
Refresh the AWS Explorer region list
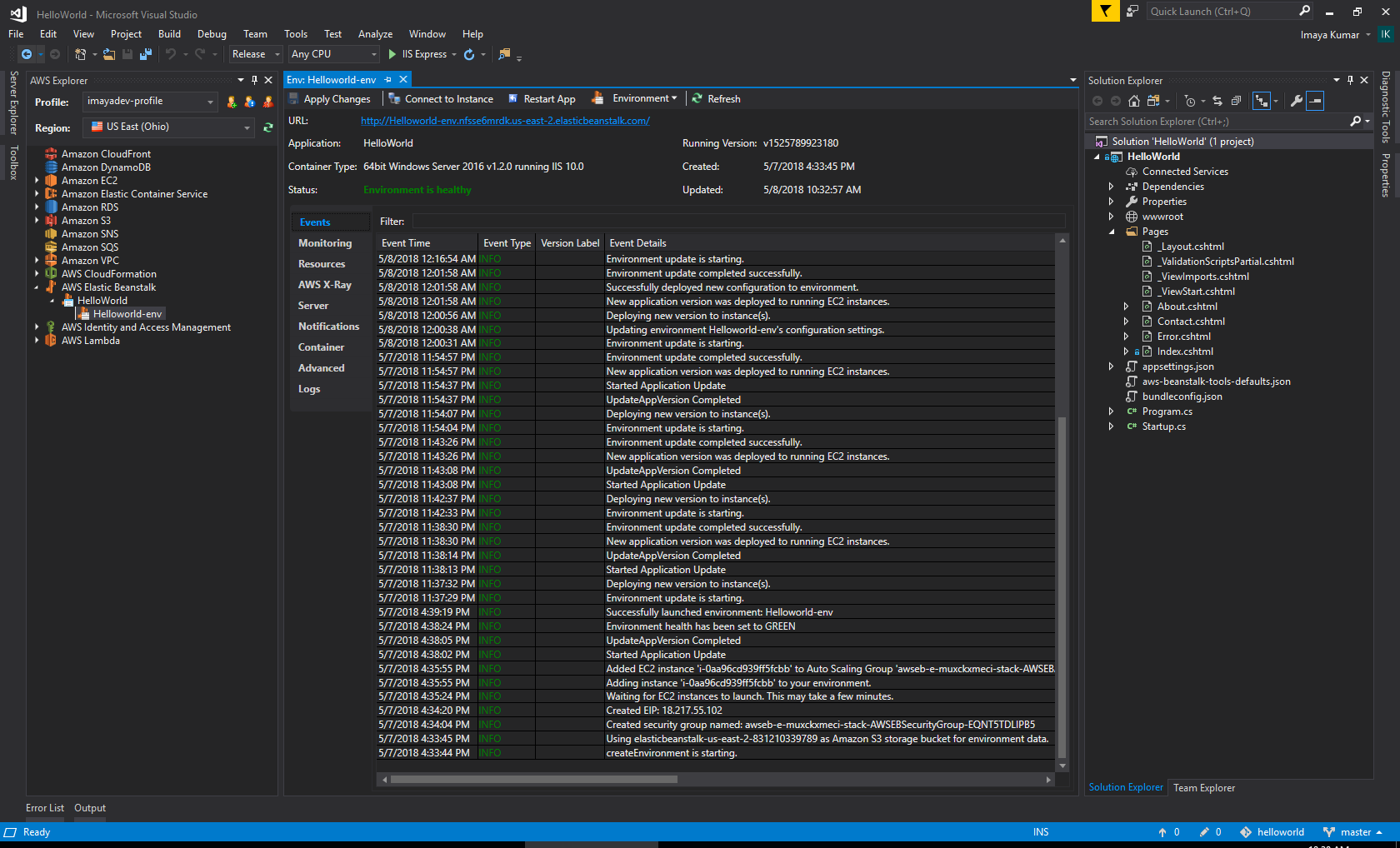268,127
